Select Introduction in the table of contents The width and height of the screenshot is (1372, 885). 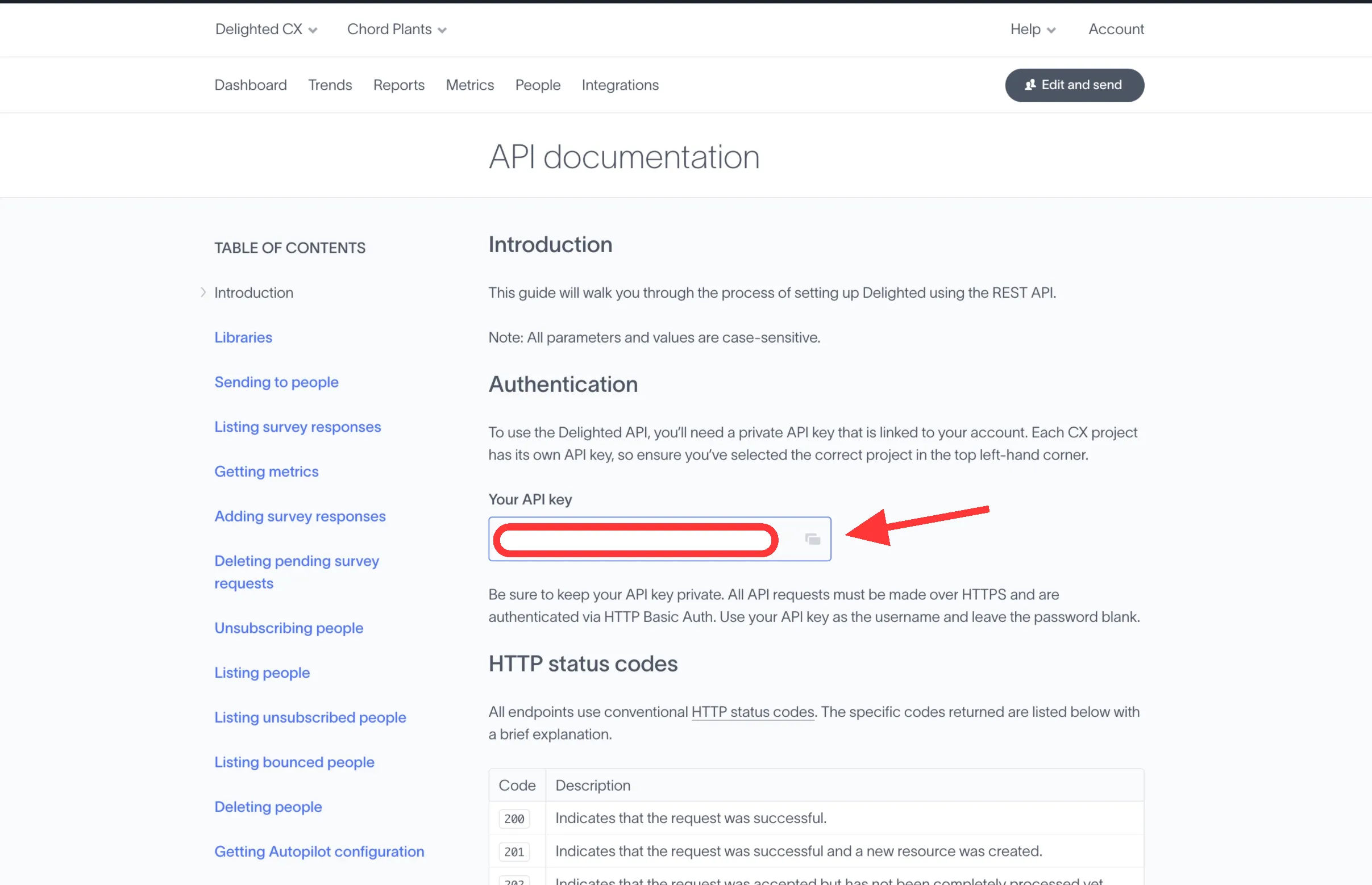tap(253, 293)
